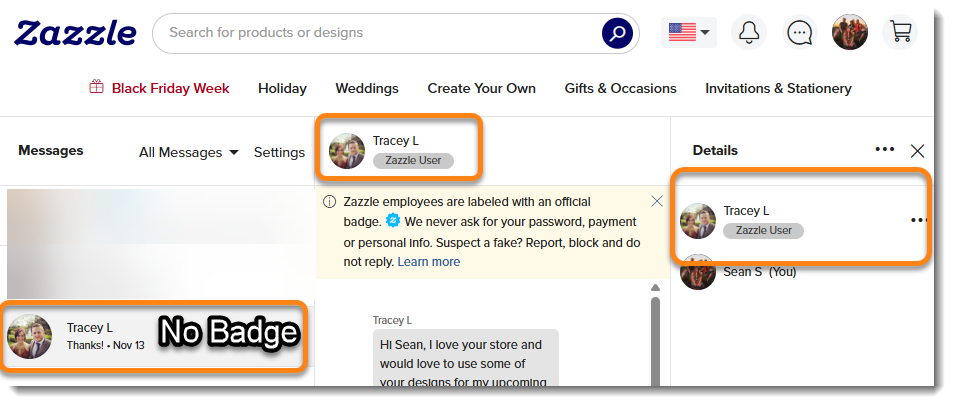The height and width of the screenshot is (405, 953).
Task: Select Create Your Own menu
Action: pos(481,88)
